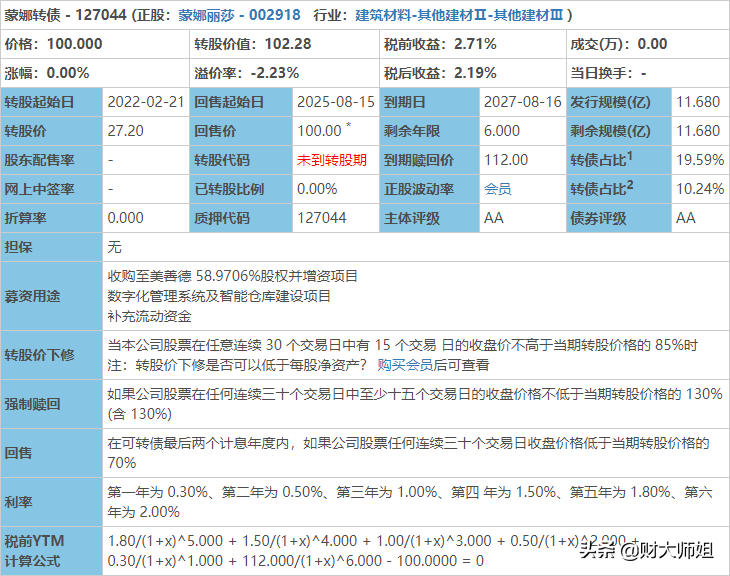This screenshot has width=730, height=576.
Task: Click the 19.59% value
Action: [700, 160]
